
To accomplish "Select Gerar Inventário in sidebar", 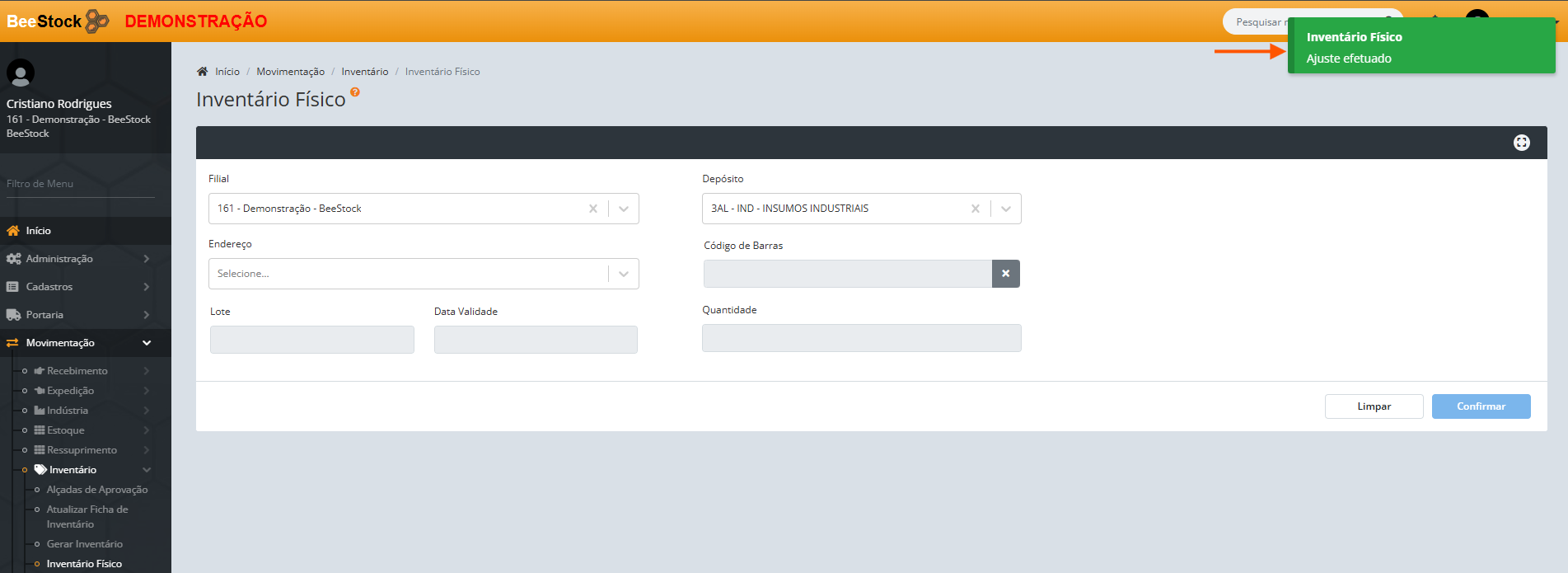I will click(84, 544).
